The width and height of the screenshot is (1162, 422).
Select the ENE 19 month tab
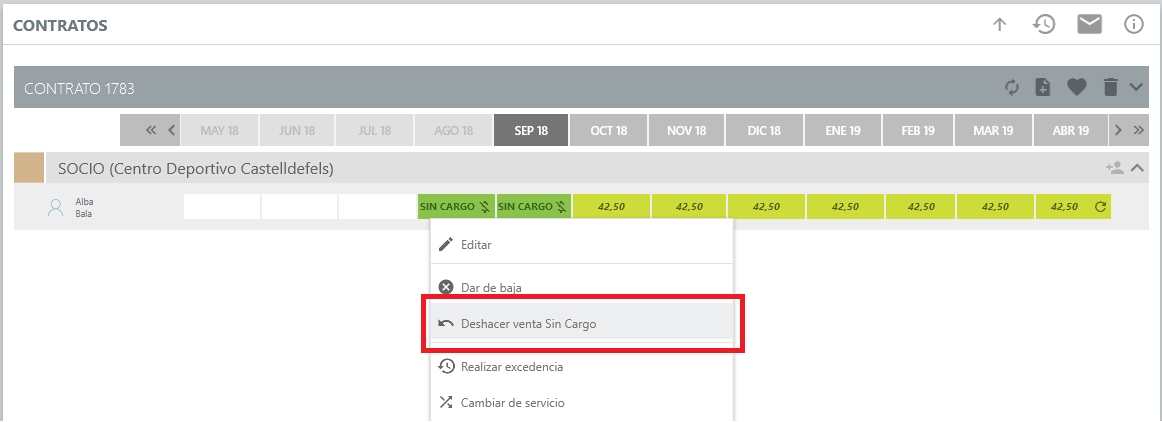(x=843, y=130)
